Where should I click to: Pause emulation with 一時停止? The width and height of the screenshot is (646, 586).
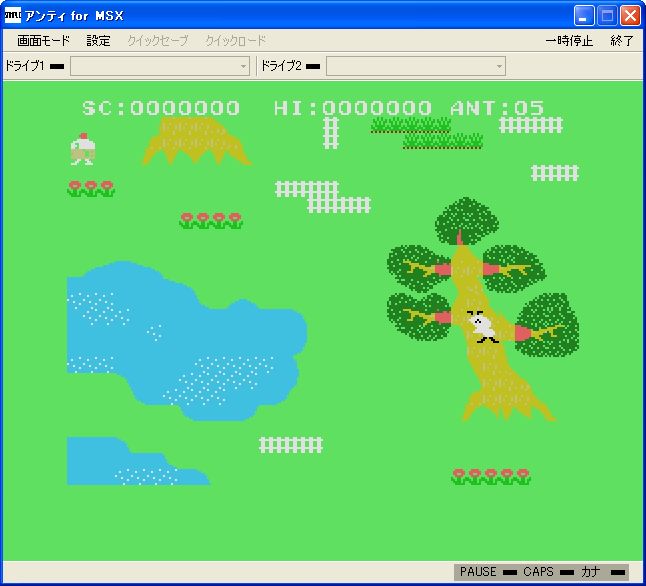point(569,40)
